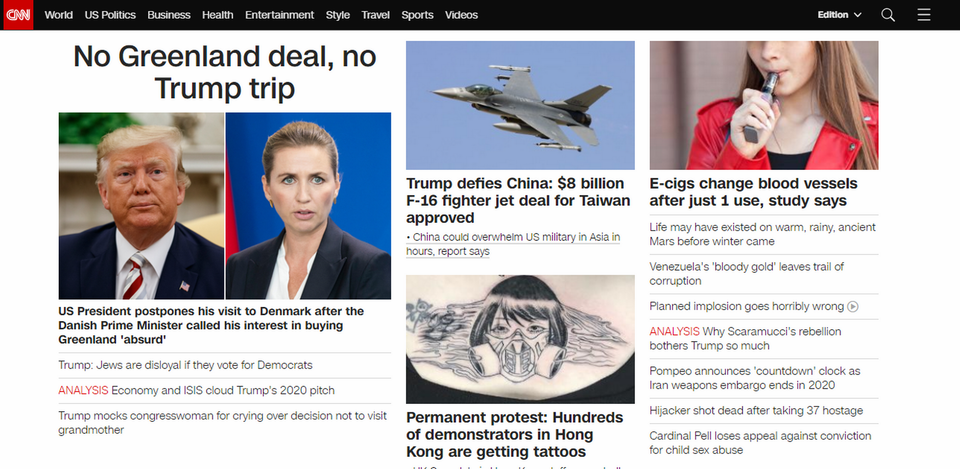960x469 pixels.
Task: Open 'No Greenland deal, no Trump trip' headline
Action: click(225, 72)
